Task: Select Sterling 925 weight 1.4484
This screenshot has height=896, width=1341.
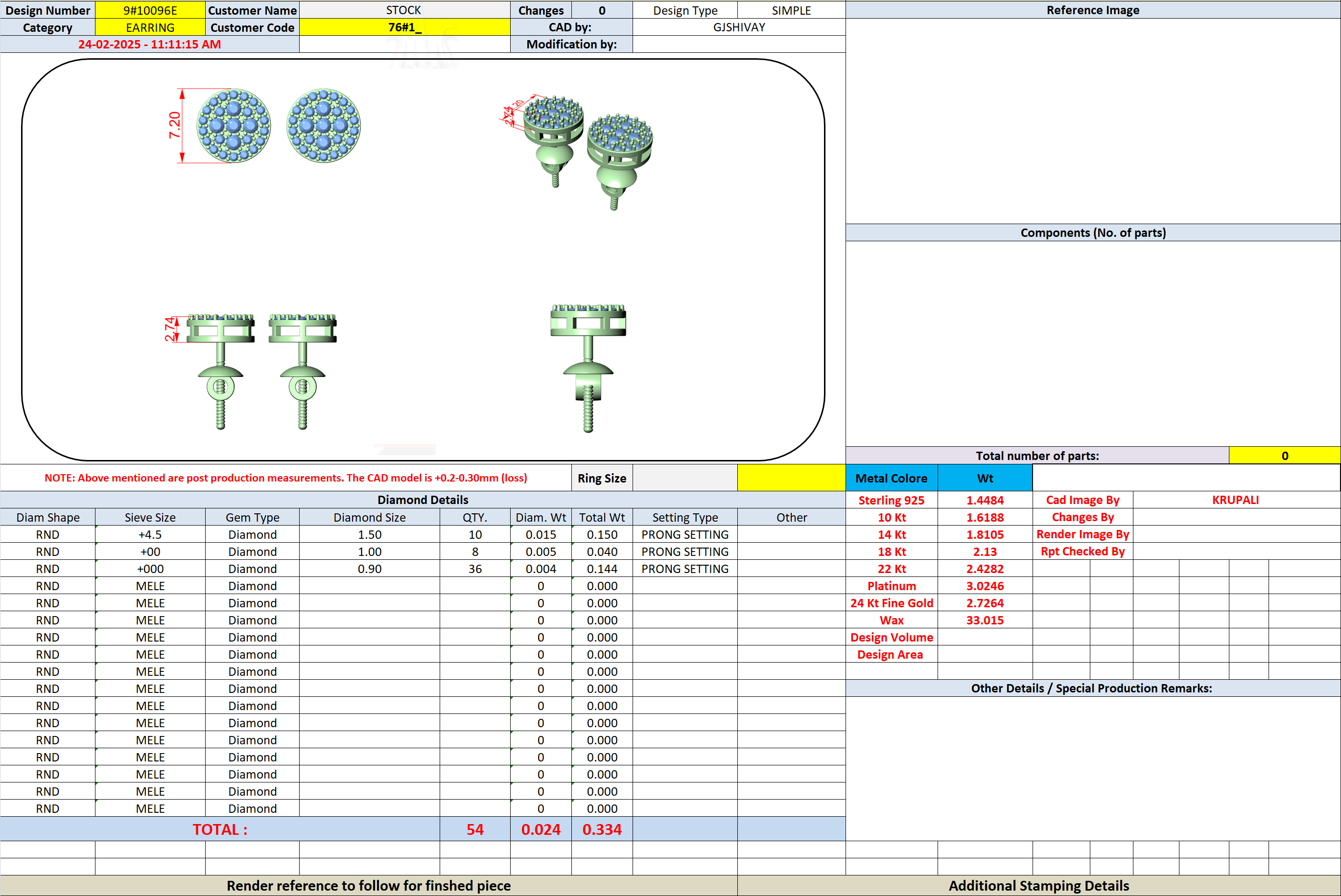Action: (x=985, y=500)
